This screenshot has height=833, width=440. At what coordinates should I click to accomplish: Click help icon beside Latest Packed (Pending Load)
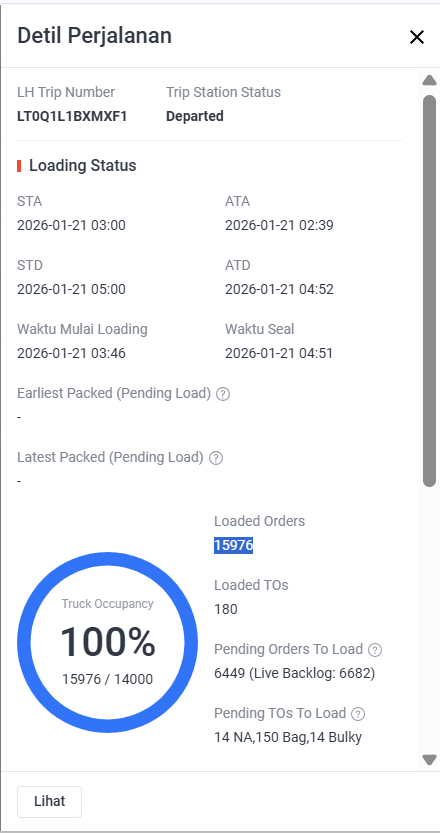(216, 458)
